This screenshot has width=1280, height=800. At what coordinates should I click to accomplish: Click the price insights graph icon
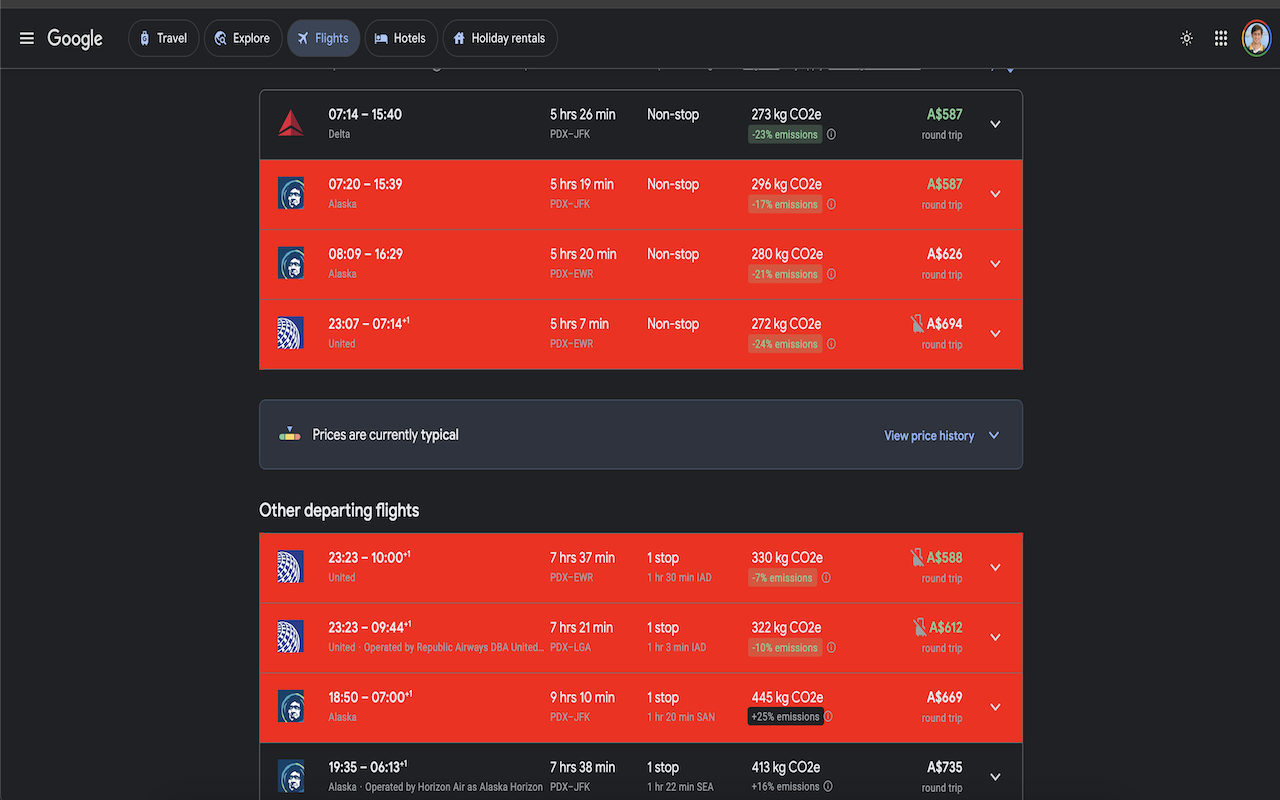[x=289, y=434]
